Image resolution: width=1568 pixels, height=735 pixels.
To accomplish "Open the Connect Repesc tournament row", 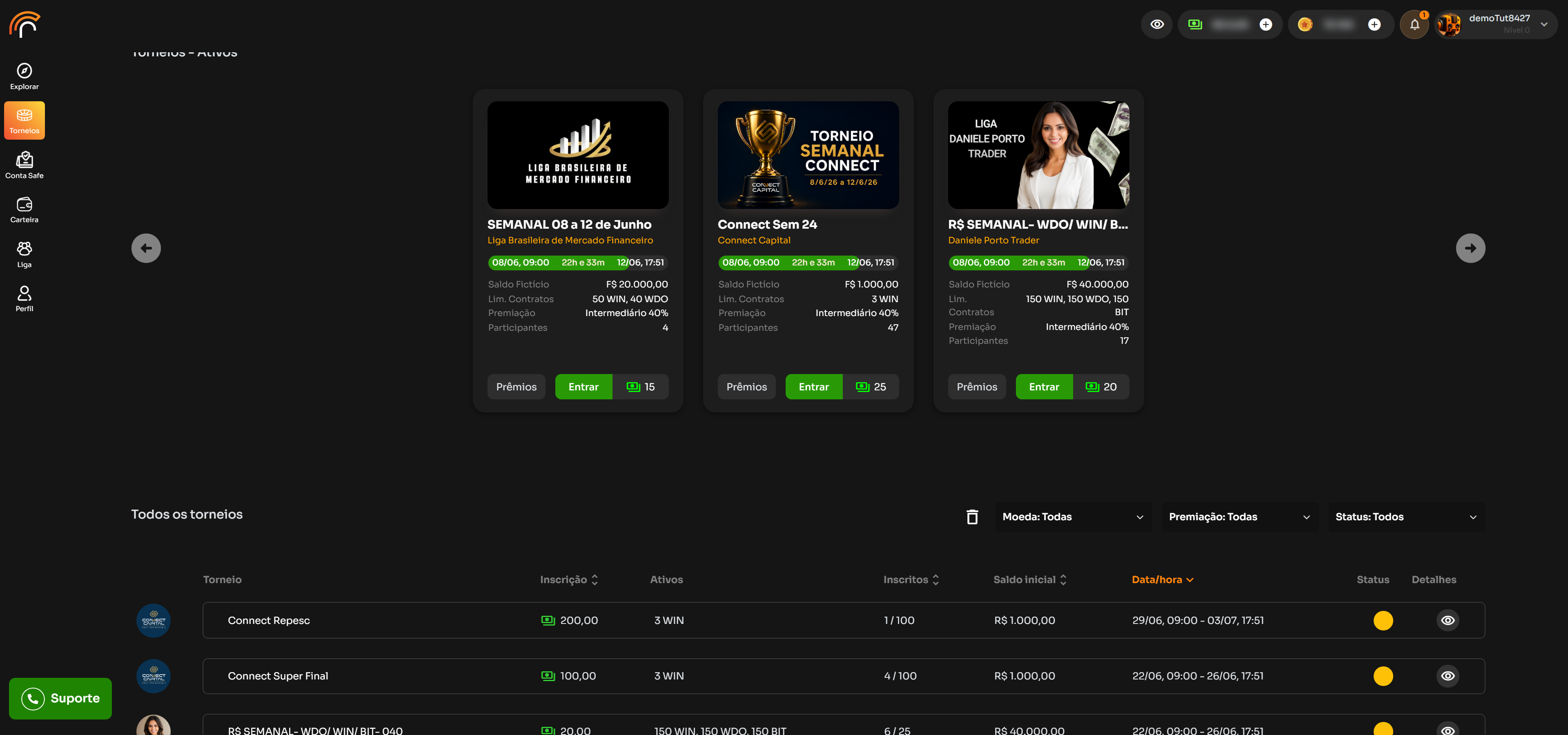I will click(844, 621).
